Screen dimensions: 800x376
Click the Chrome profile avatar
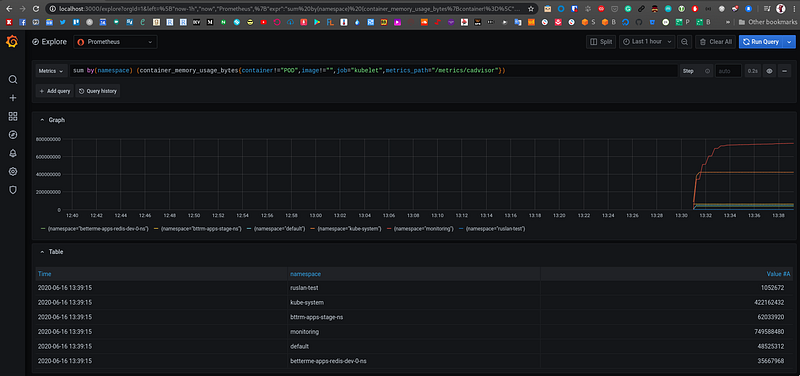point(781,9)
